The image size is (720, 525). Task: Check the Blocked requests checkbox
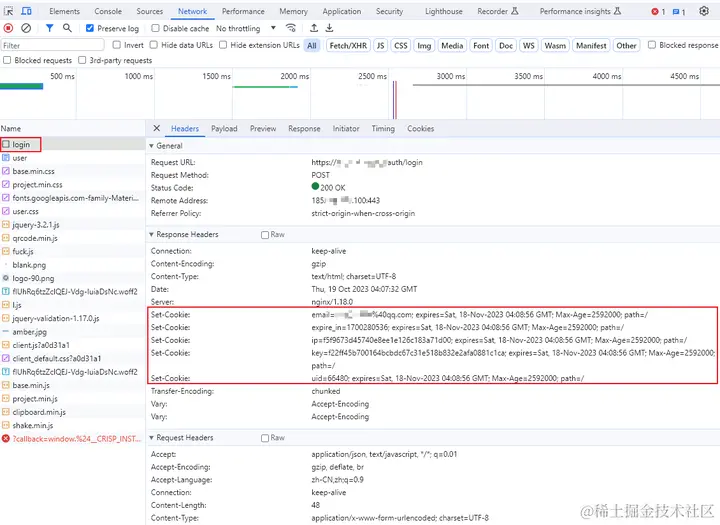tap(7, 60)
